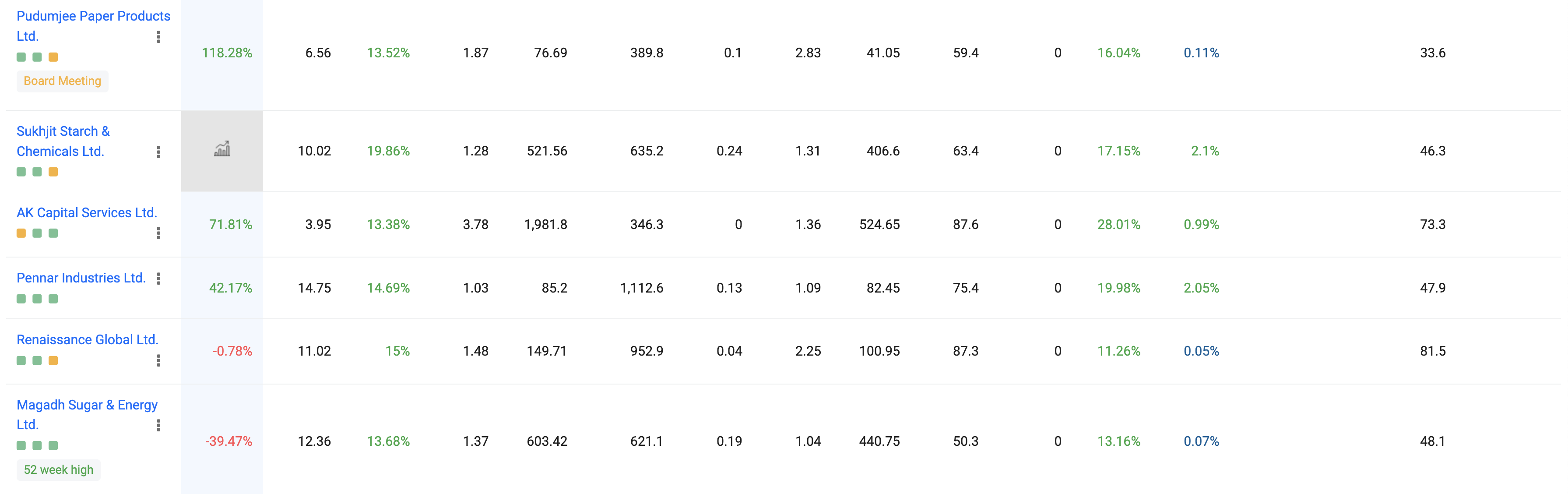Click the -39.47% return cell for Magadh Sugar
This screenshot has width=1568, height=494.
point(228,441)
